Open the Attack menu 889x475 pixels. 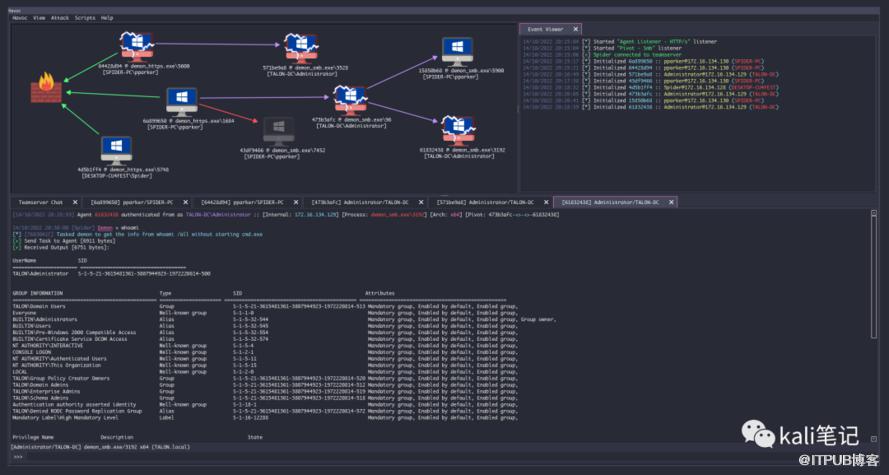click(x=60, y=18)
